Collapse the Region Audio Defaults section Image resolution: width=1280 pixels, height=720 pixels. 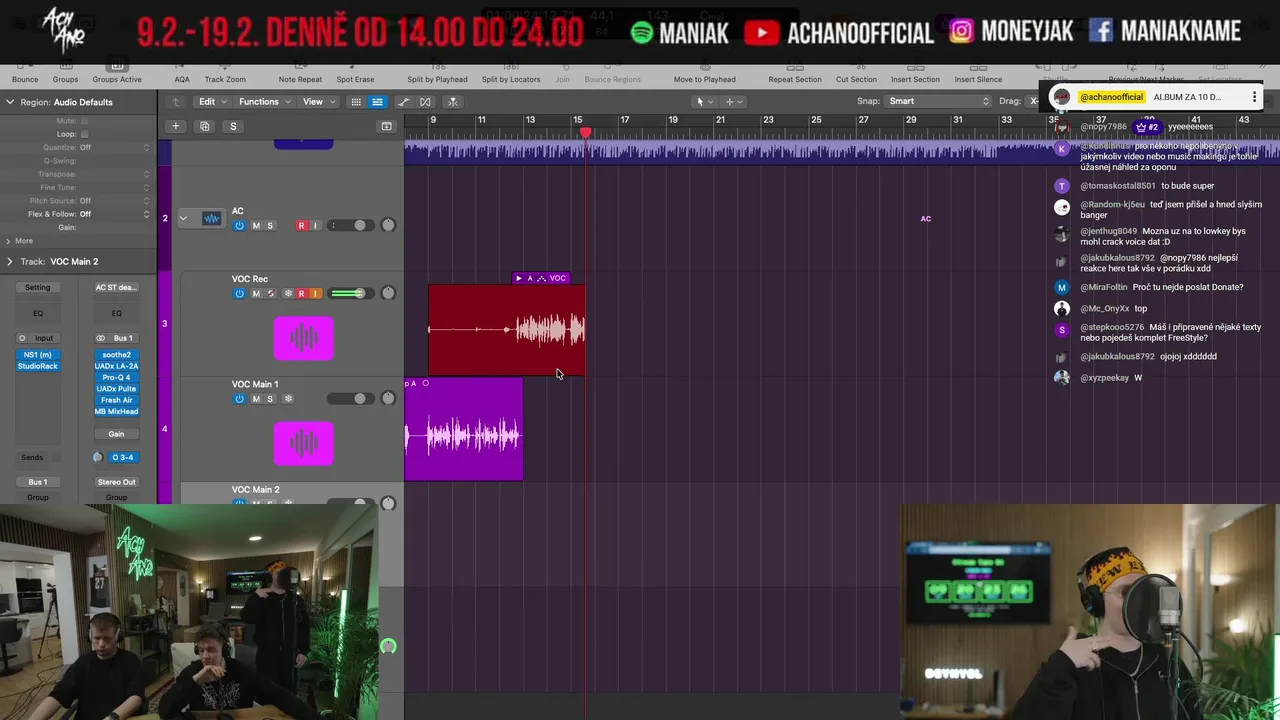[x=9, y=101]
